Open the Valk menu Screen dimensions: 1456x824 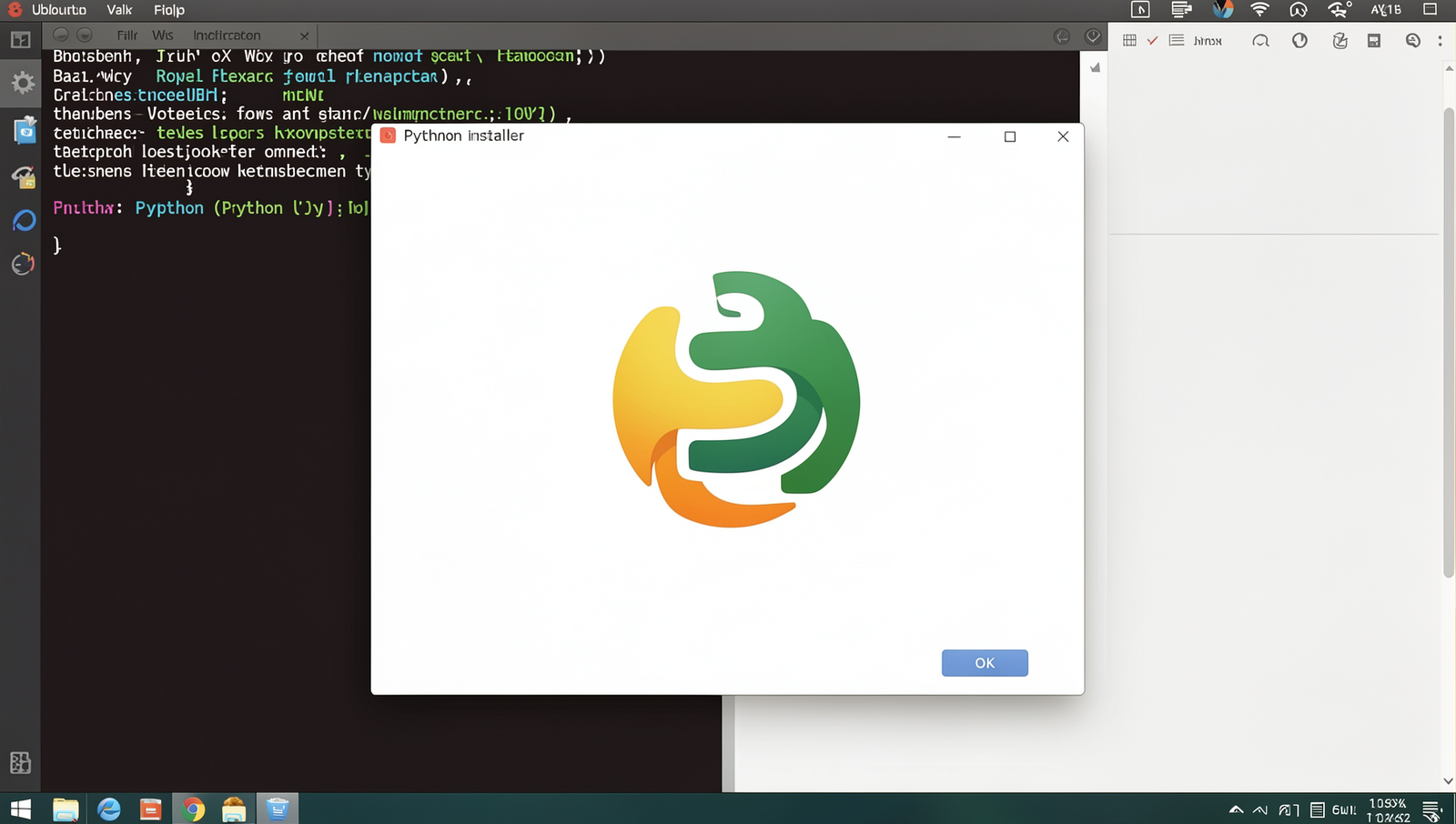point(119,10)
